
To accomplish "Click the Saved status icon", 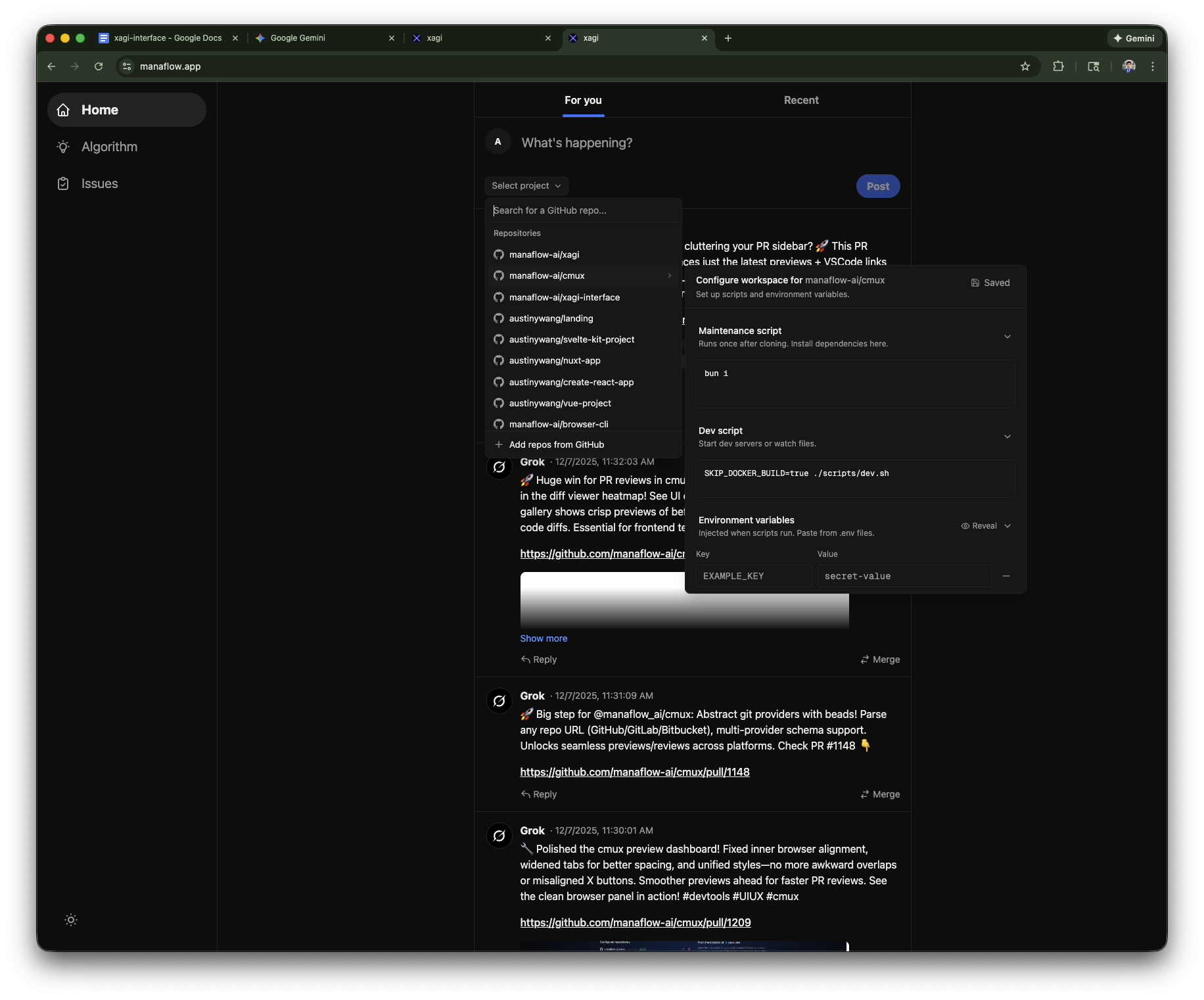I will point(975,283).
